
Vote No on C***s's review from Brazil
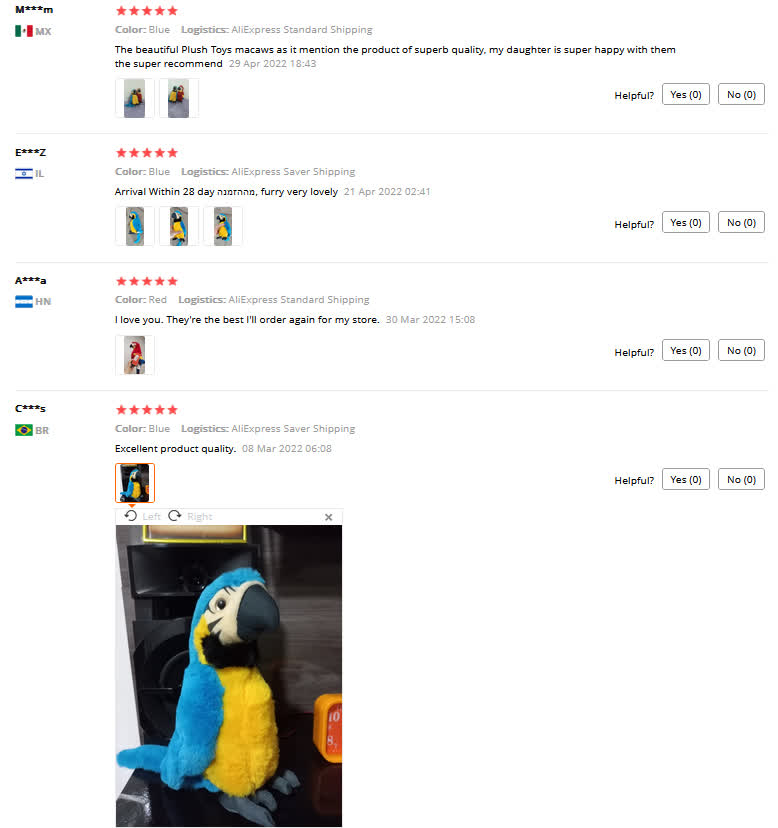pyautogui.click(x=741, y=479)
